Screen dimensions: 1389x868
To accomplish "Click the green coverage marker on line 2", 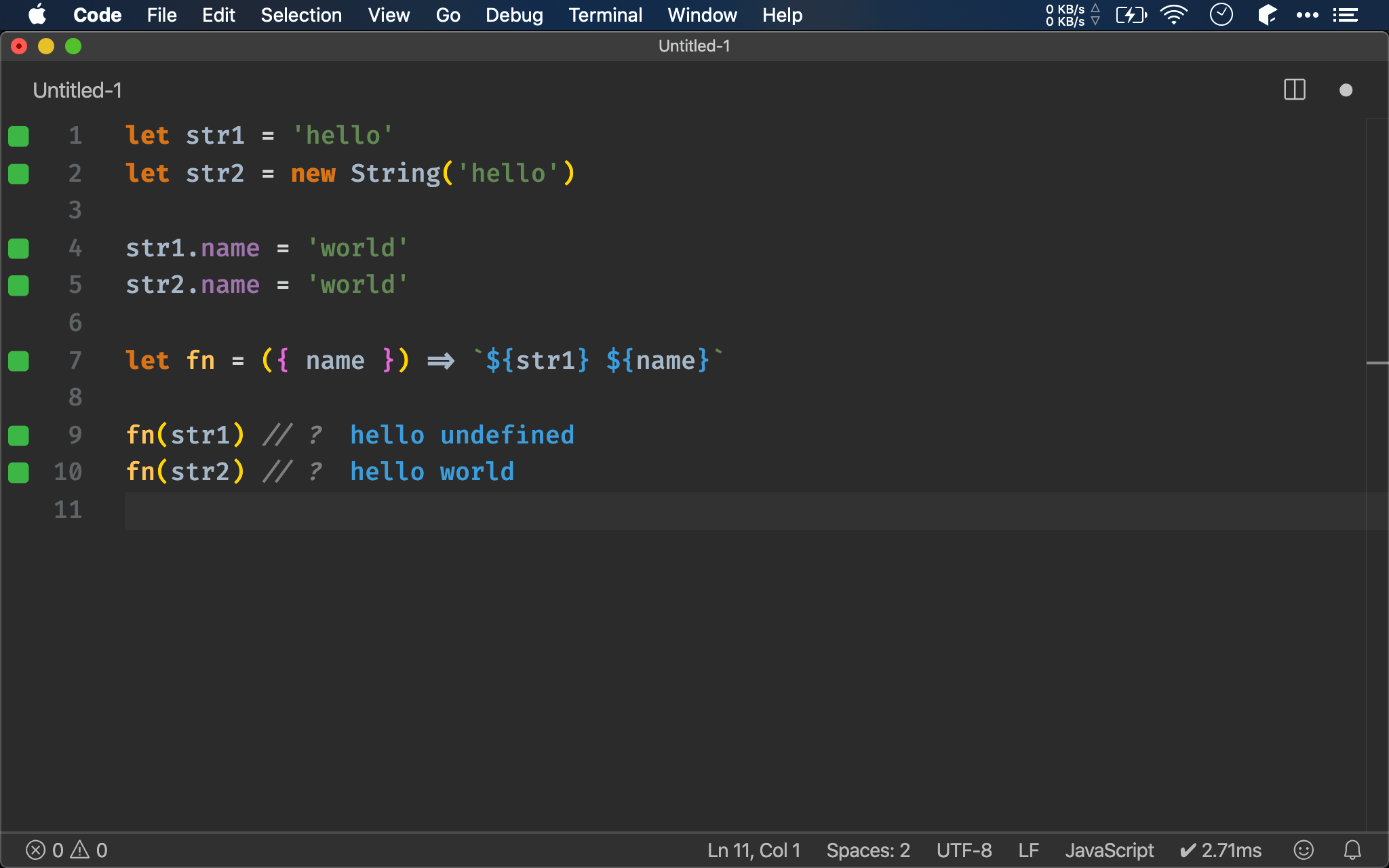I will pyautogui.click(x=19, y=174).
